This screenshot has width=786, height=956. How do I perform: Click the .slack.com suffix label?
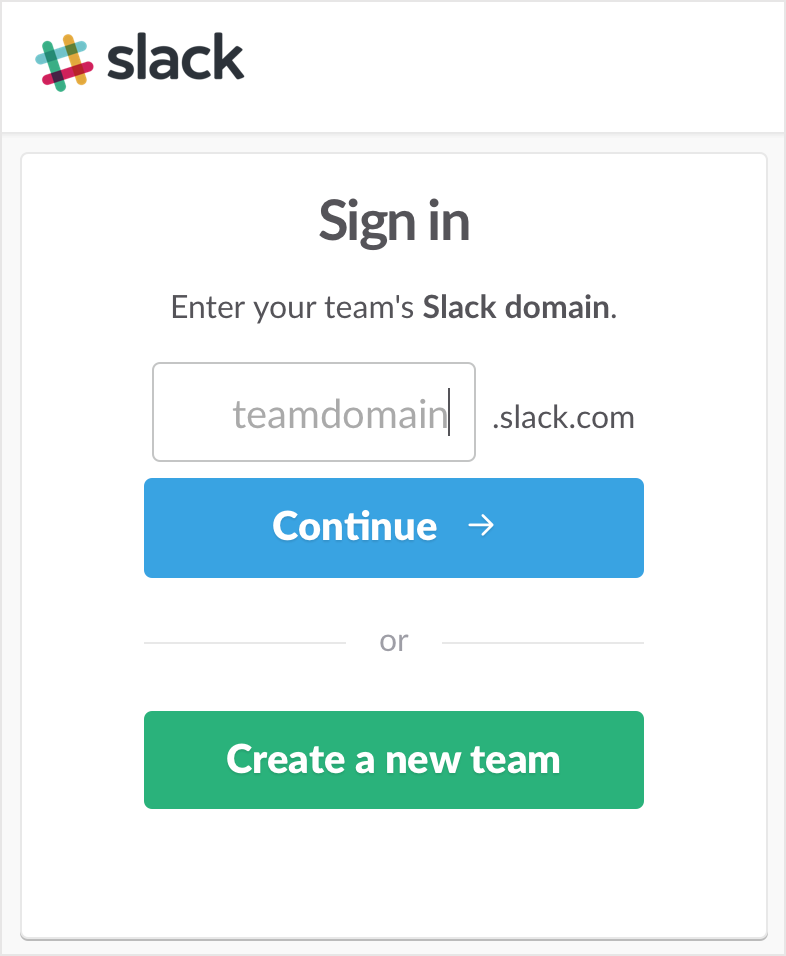[x=563, y=416]
